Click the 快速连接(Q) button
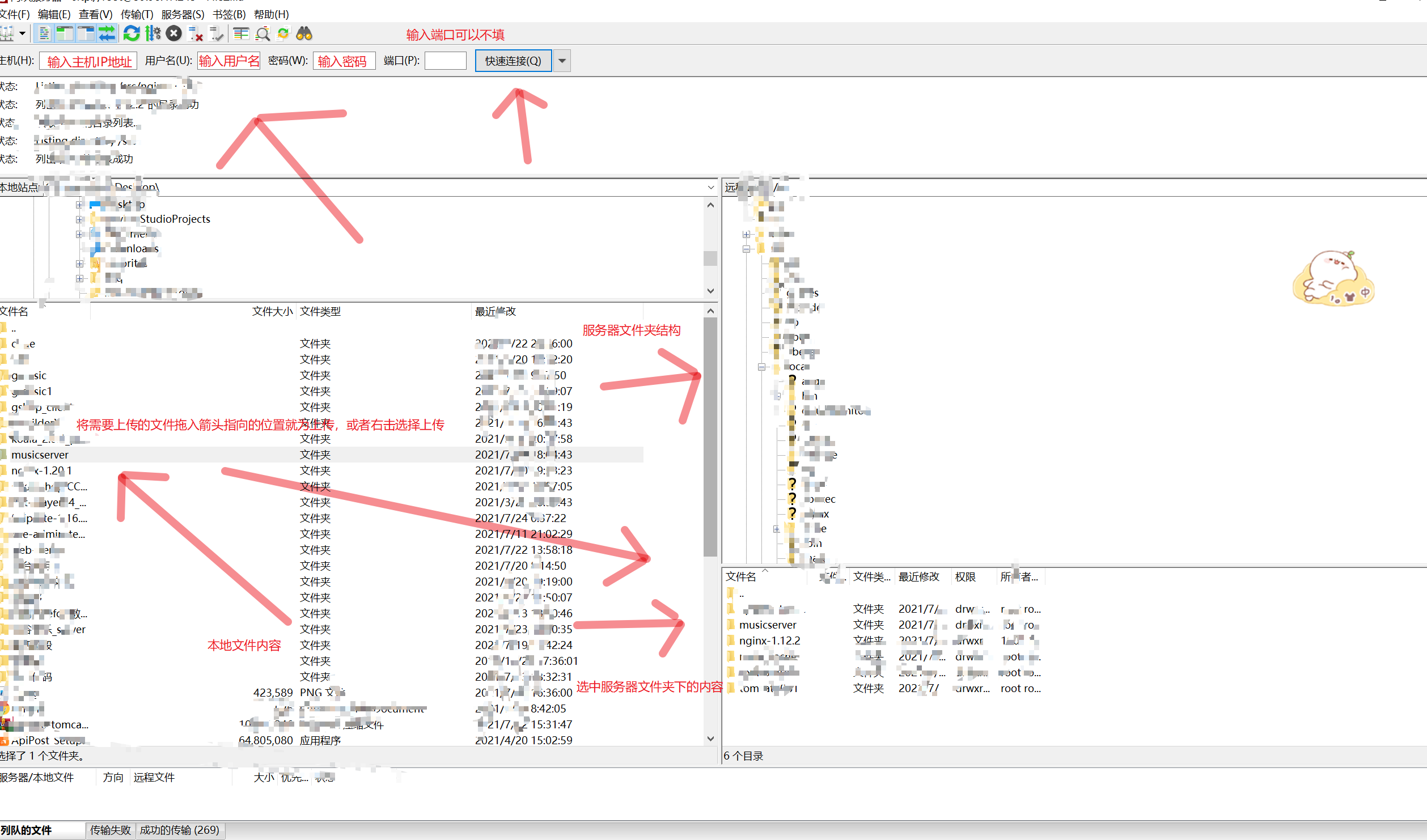The height and width of the screenshot is (840, 1427). pyautogui.click(x=513, y=61)
